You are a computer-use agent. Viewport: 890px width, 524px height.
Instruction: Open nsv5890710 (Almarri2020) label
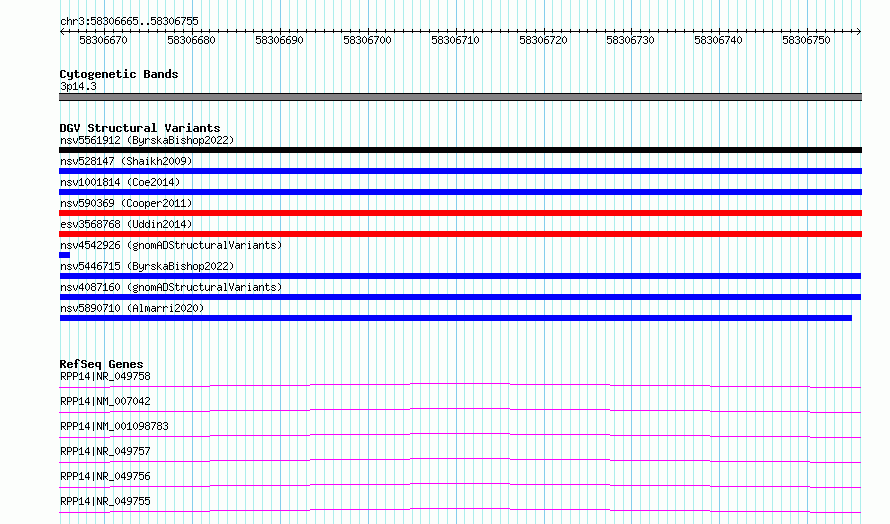tap(132, 308)
